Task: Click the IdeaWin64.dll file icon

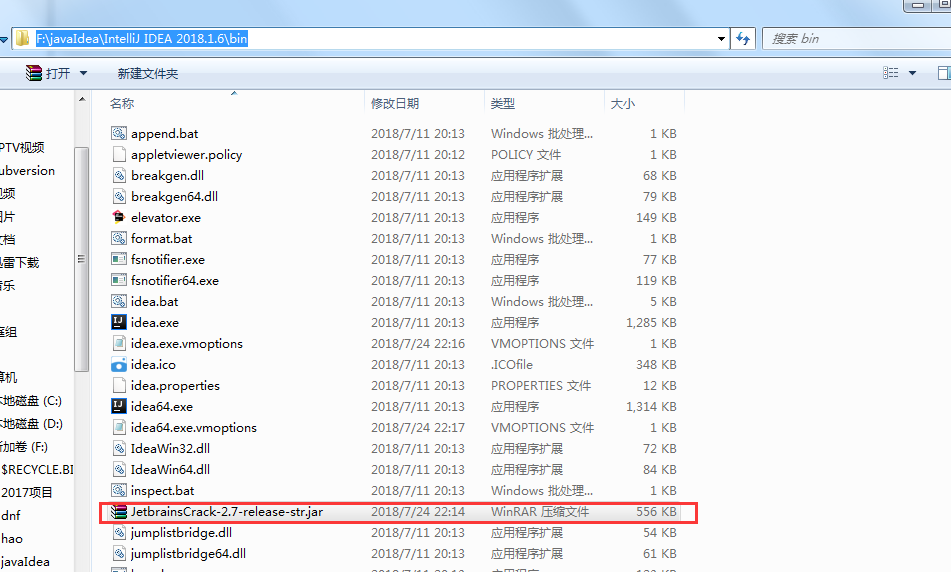Action: (x=119, y=469)
